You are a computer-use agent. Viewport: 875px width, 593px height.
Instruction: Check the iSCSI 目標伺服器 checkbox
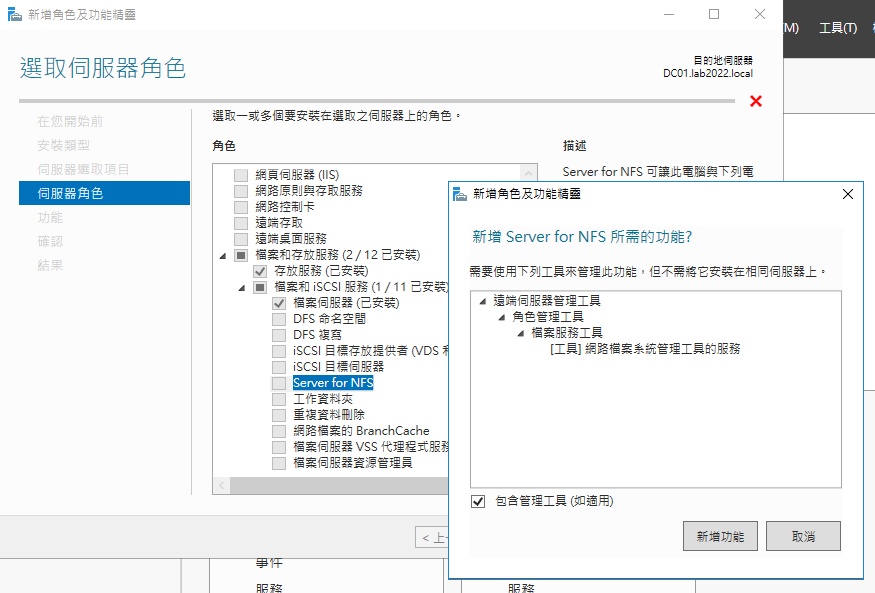(x=279, y=367)
